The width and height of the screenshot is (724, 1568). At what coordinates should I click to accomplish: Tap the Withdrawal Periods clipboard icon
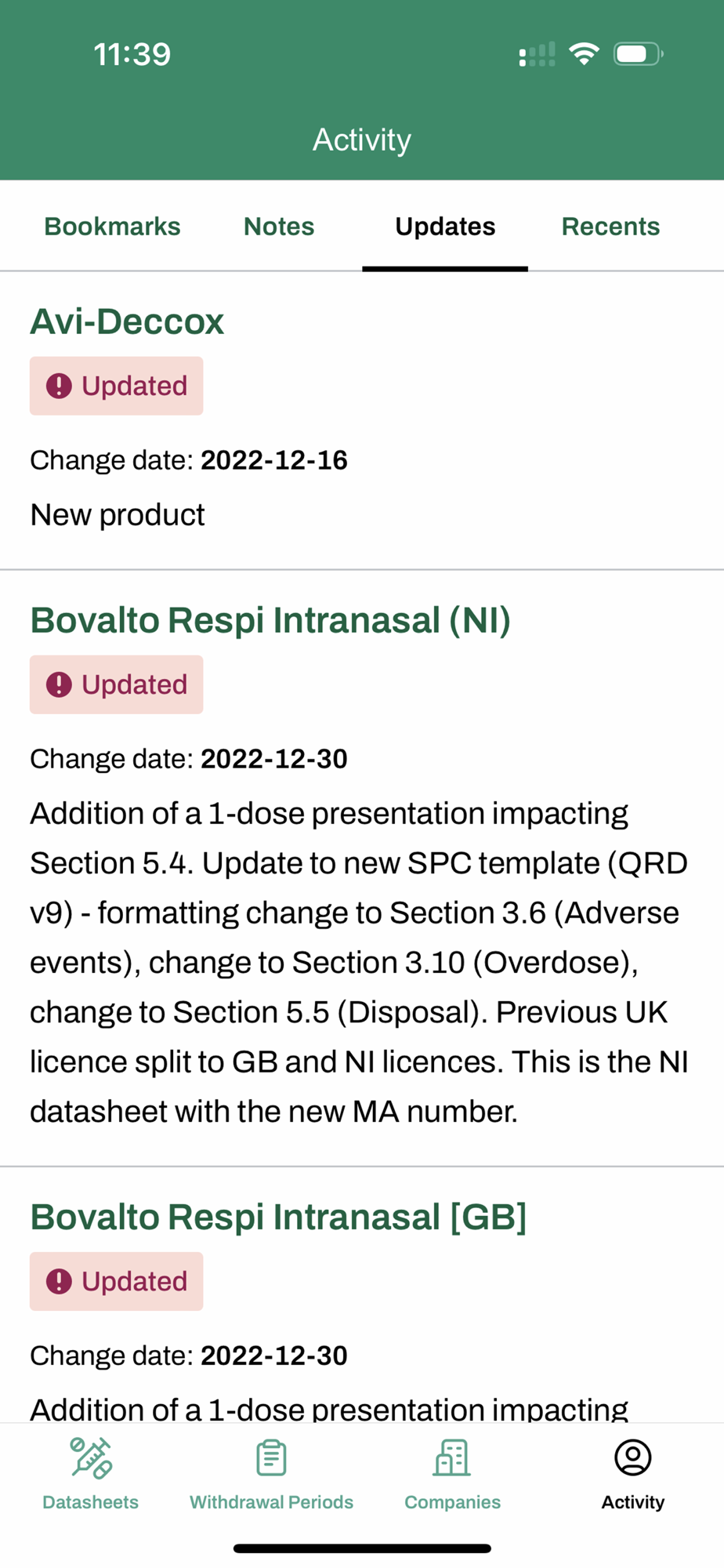tap(271, 1458)
